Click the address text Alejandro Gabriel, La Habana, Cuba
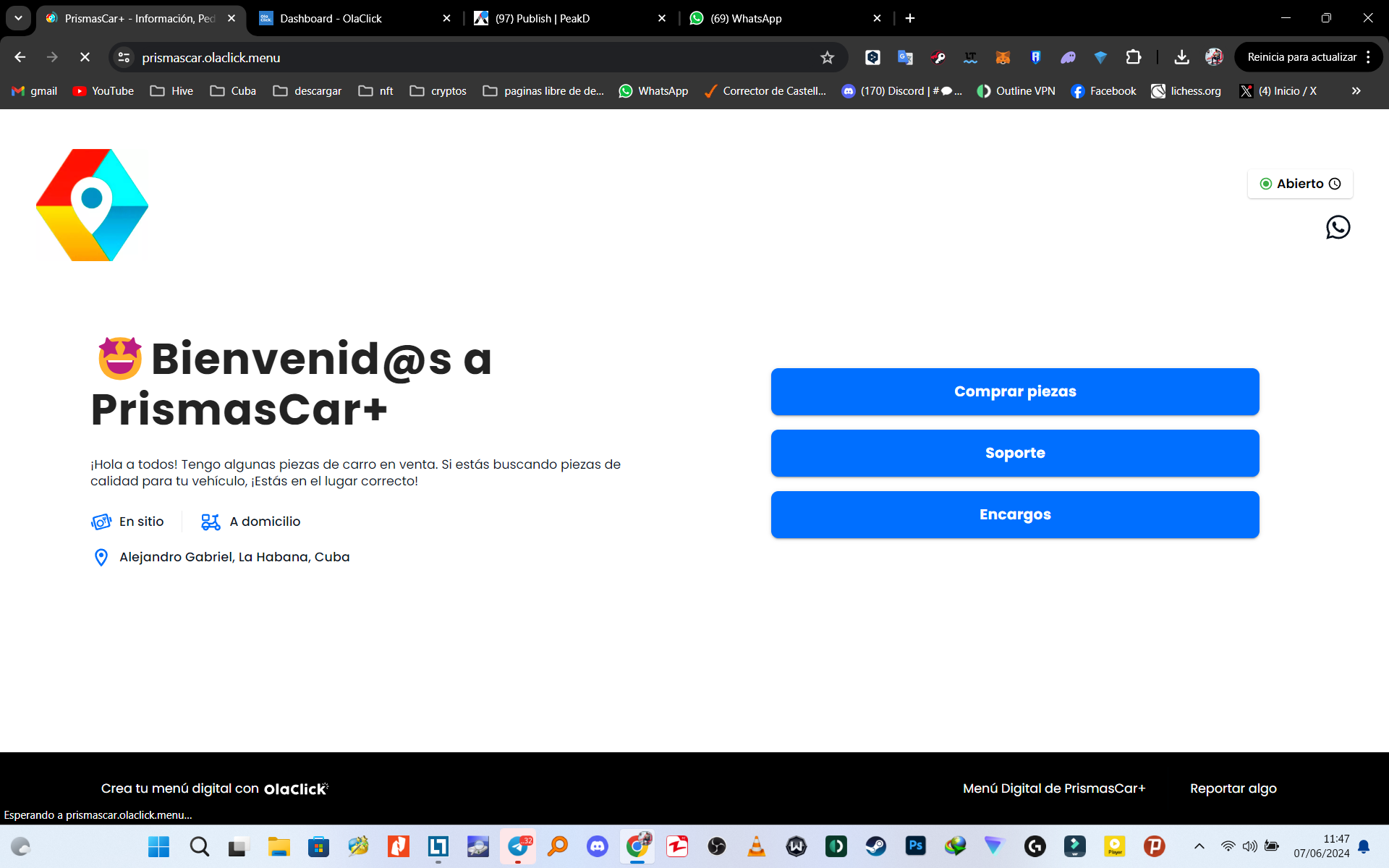The image size is (1389, 868). [x=234, y=557]
